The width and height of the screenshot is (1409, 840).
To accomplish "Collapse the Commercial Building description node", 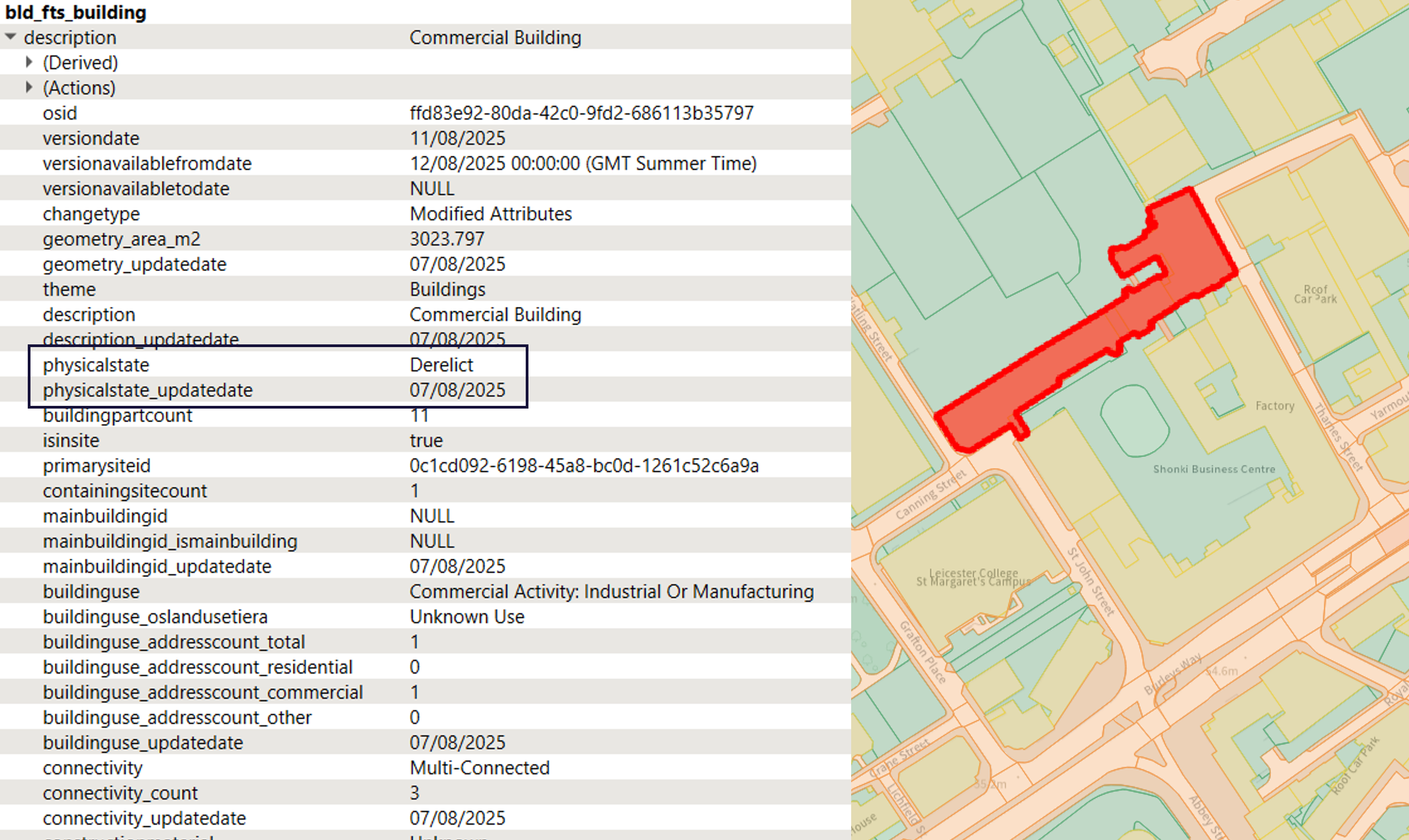I will pyautogui.click(x=10, y=36).
